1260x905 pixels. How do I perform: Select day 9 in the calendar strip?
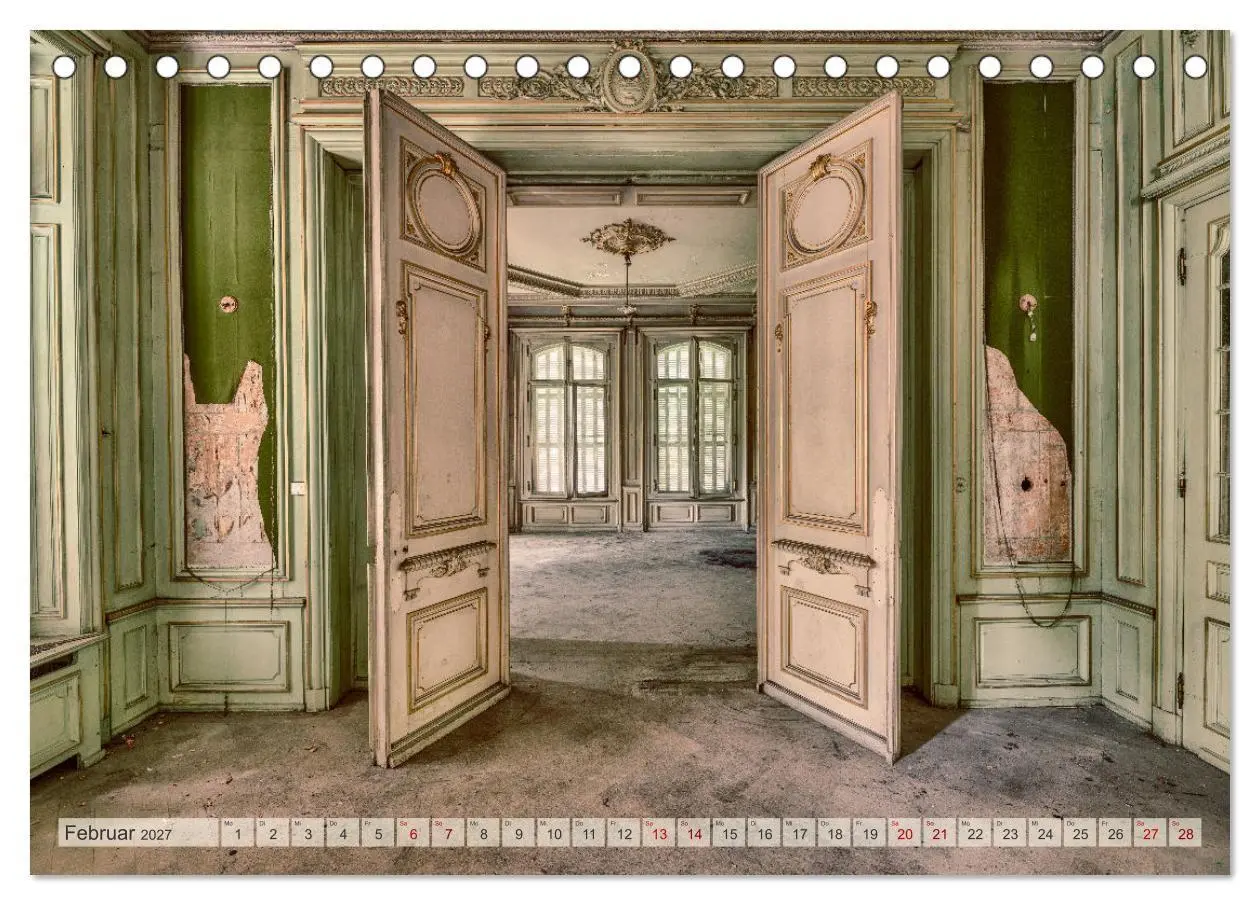(x=517, y=833)
